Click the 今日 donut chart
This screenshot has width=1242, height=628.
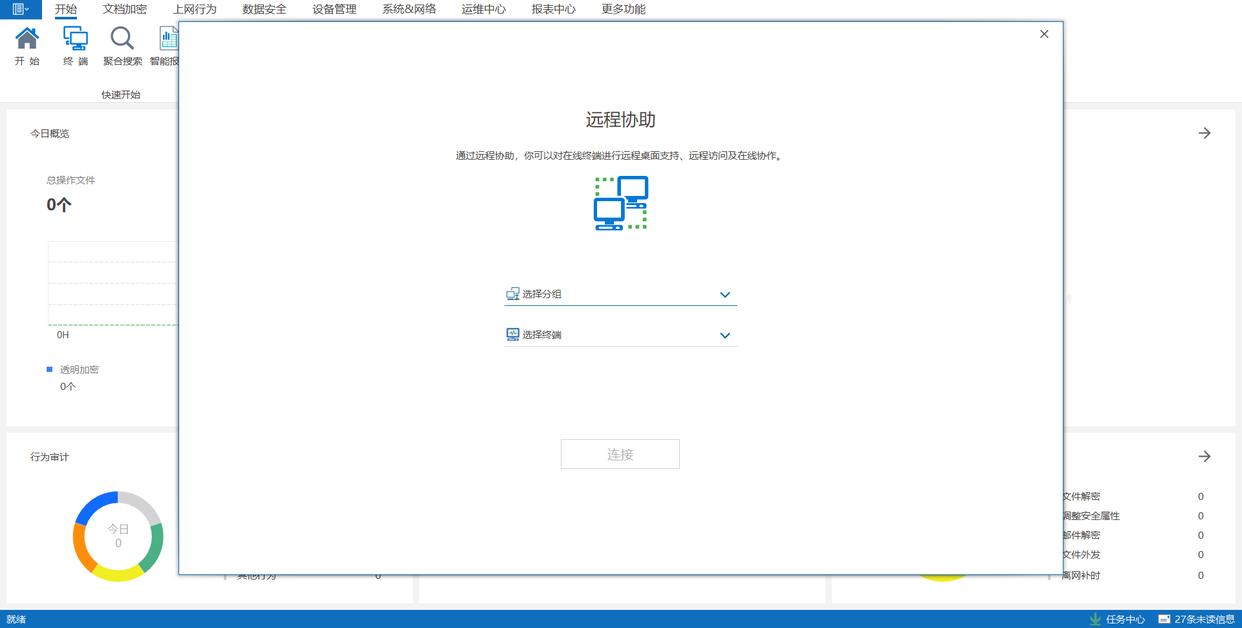[118, 536]
